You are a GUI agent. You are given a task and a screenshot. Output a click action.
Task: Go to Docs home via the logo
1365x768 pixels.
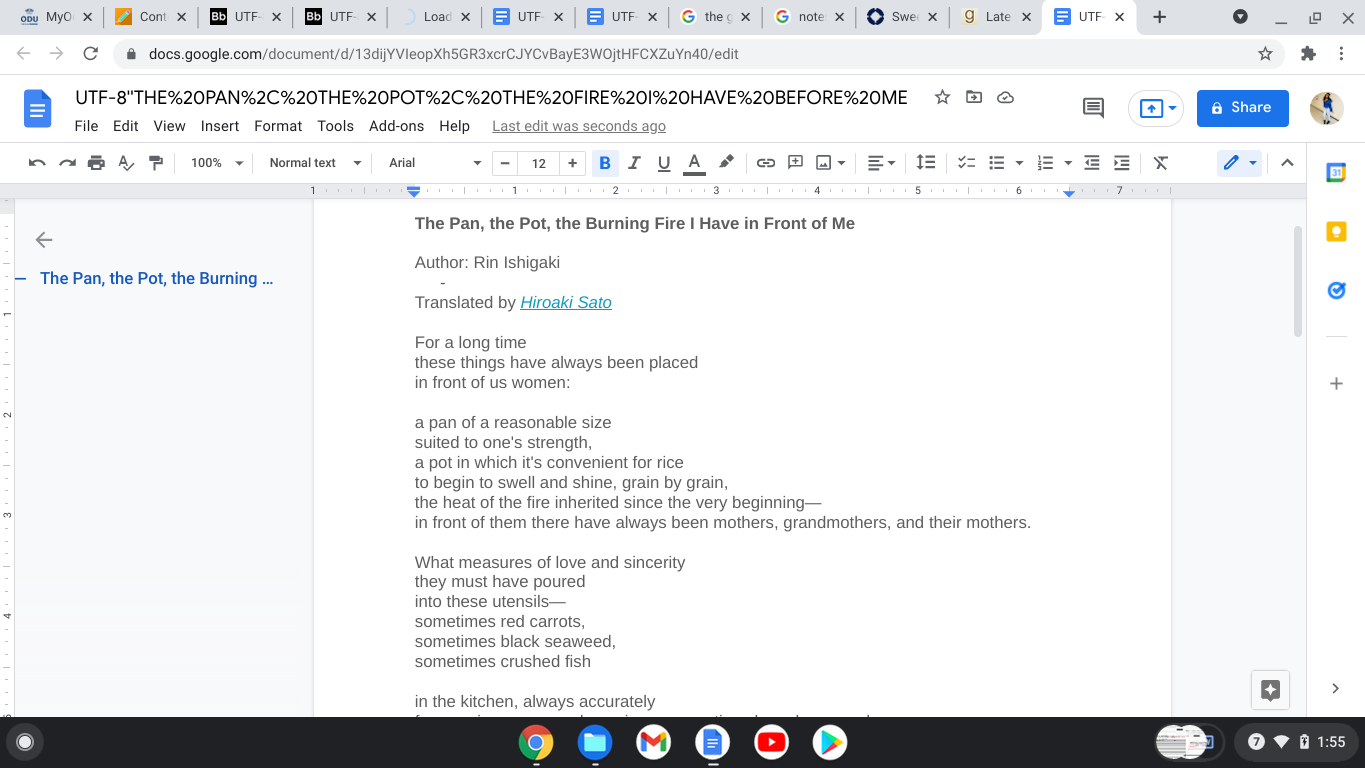click(38, 109)
